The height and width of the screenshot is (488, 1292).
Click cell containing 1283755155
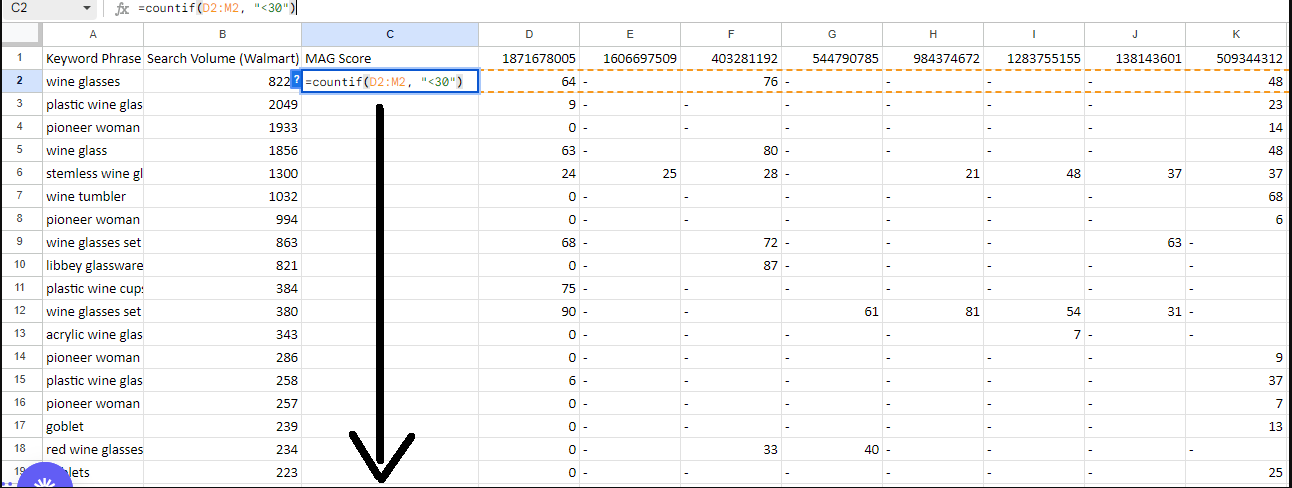point(1034,58)
